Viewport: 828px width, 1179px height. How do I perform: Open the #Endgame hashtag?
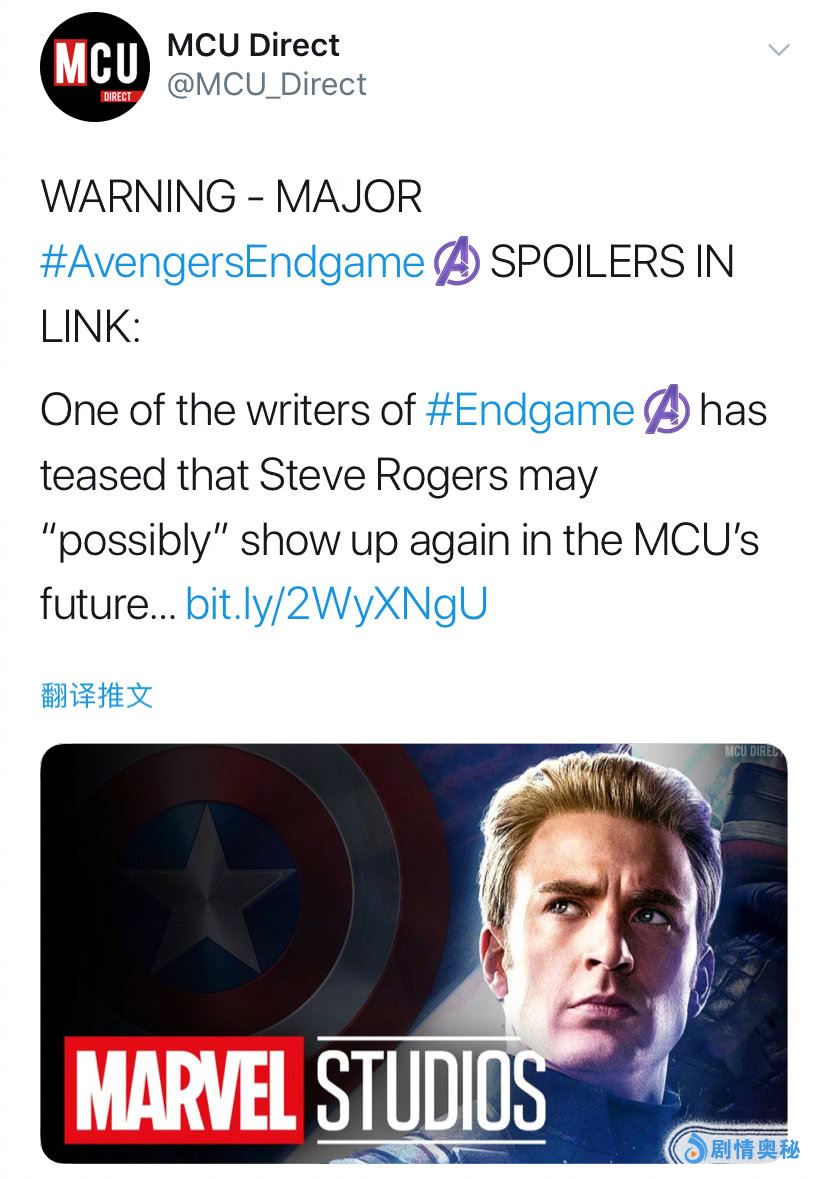530,410
